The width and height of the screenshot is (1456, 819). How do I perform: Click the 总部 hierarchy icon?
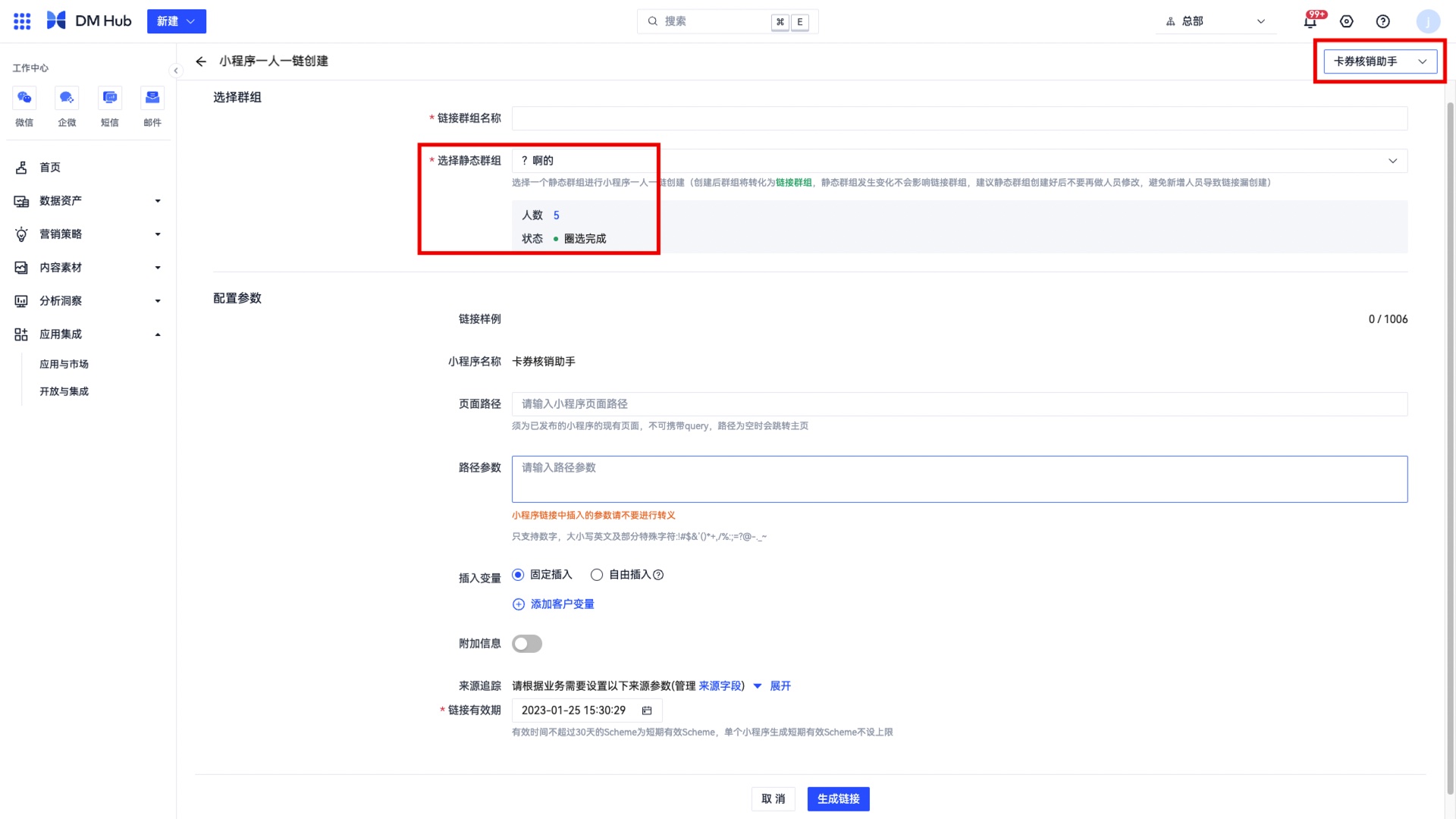tap(1170, 21)
